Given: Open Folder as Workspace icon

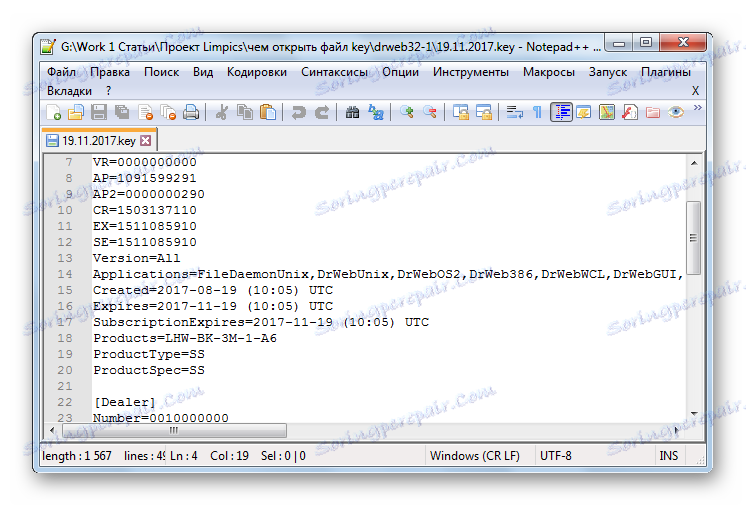Looking at the screenshot, I should click(x=653, y=113).
